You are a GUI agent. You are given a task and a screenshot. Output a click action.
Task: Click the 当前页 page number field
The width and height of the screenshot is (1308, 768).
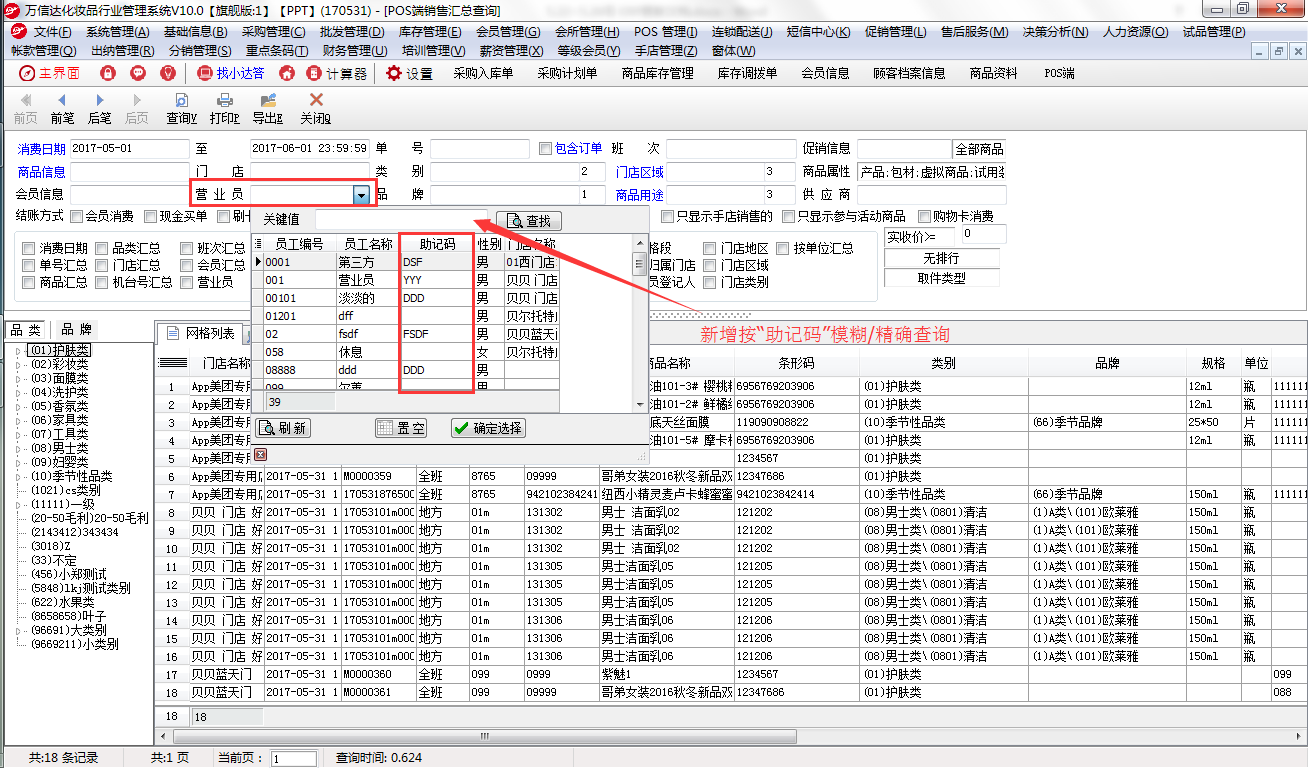294,759
